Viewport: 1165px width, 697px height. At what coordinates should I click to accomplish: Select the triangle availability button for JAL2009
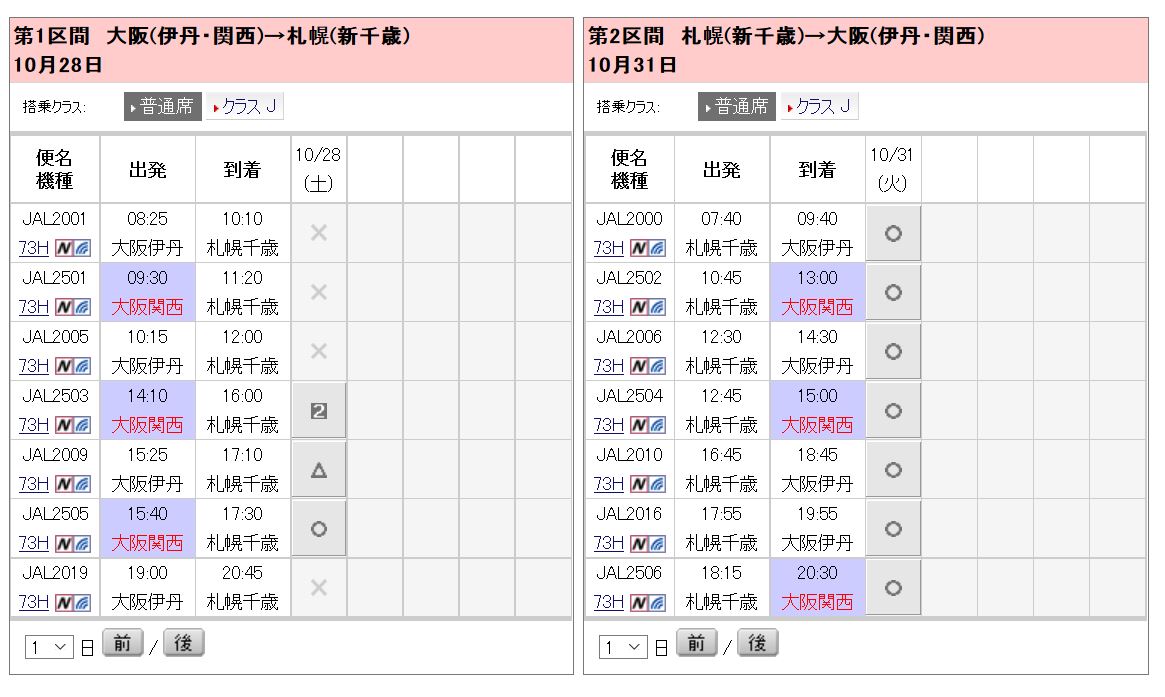tap(319, 470)
